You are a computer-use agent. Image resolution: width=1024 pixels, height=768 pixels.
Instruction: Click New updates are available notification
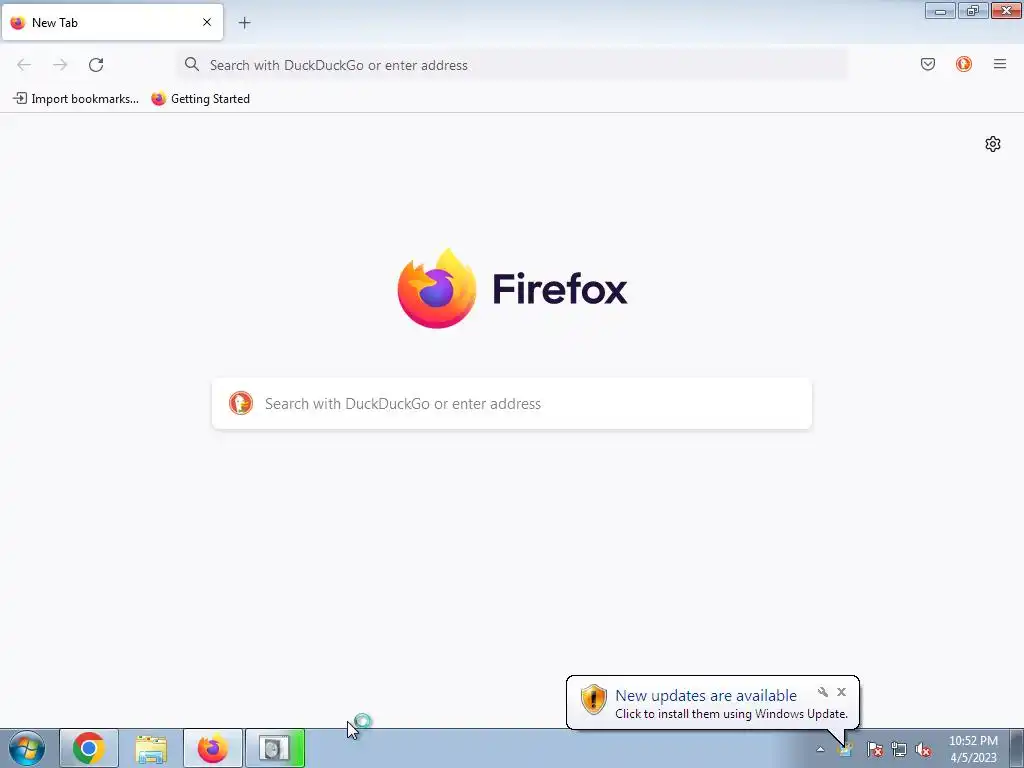[706, 696]
